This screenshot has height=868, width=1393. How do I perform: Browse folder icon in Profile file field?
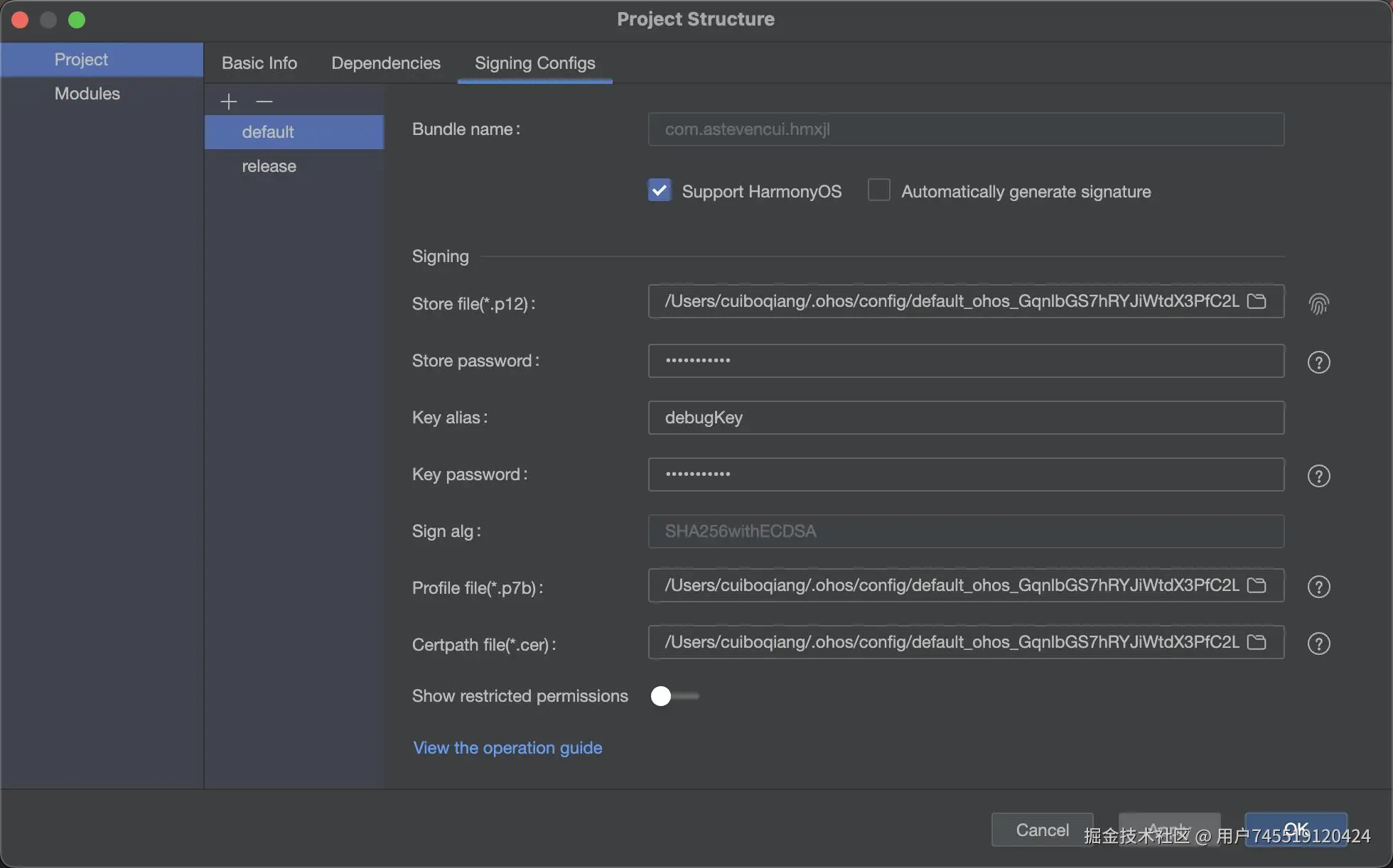[x=1257, y=585]
